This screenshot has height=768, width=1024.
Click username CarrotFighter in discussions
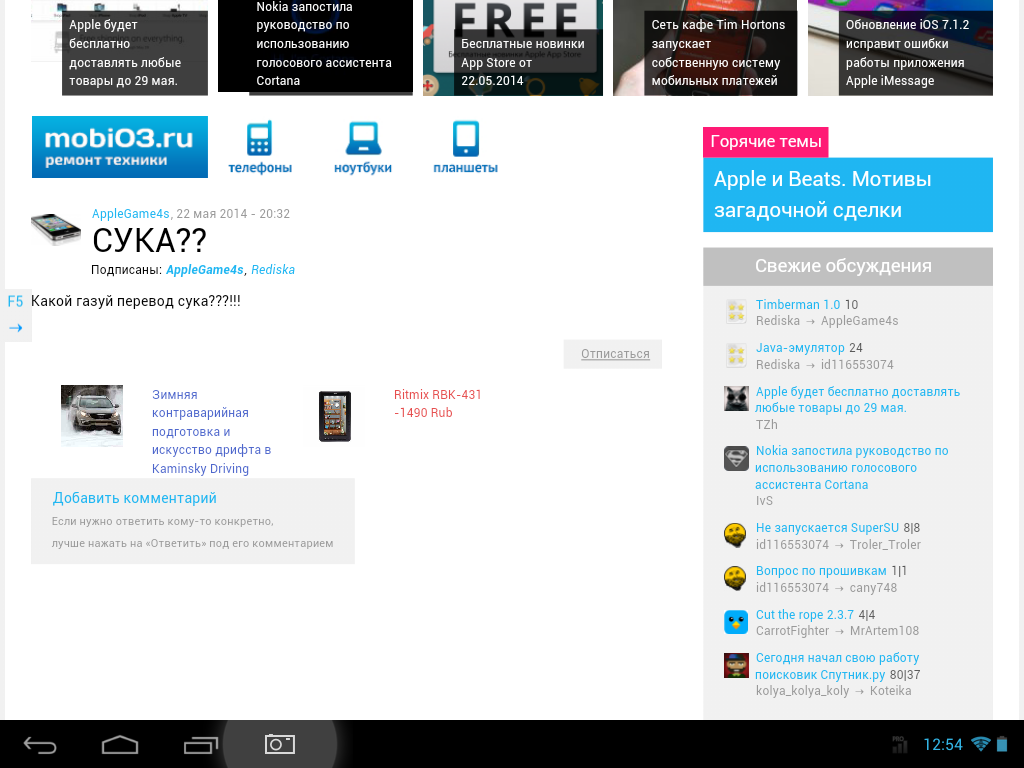click(792, 631)
